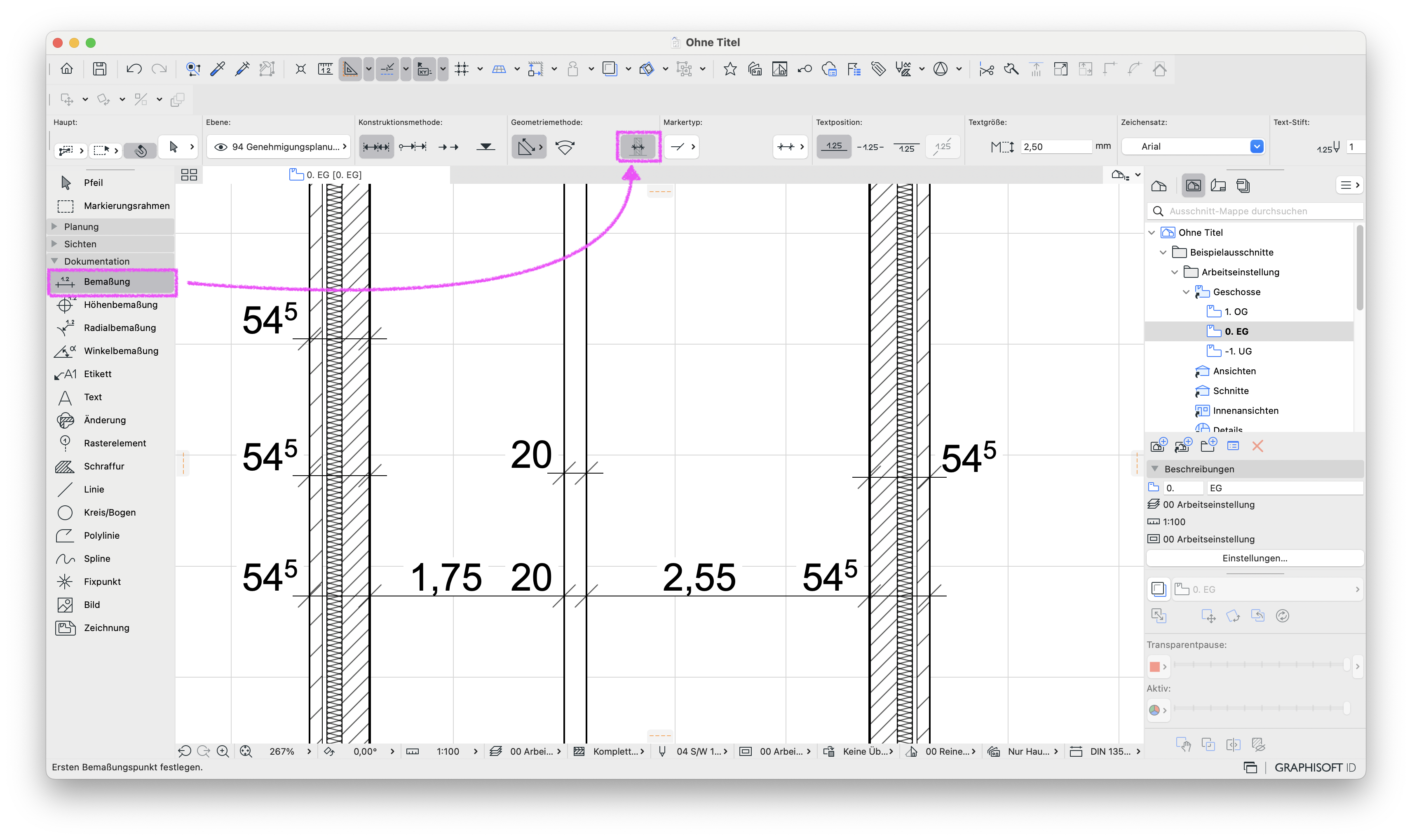Adjust the Aktiv opacity slider
Screen dimensions: 1412x840
click(x=1262, y=708)
